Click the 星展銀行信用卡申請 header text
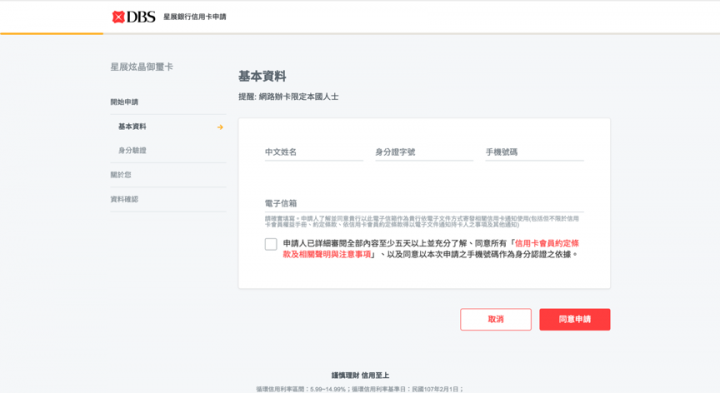720x393 pixels. tap(195, 17)
